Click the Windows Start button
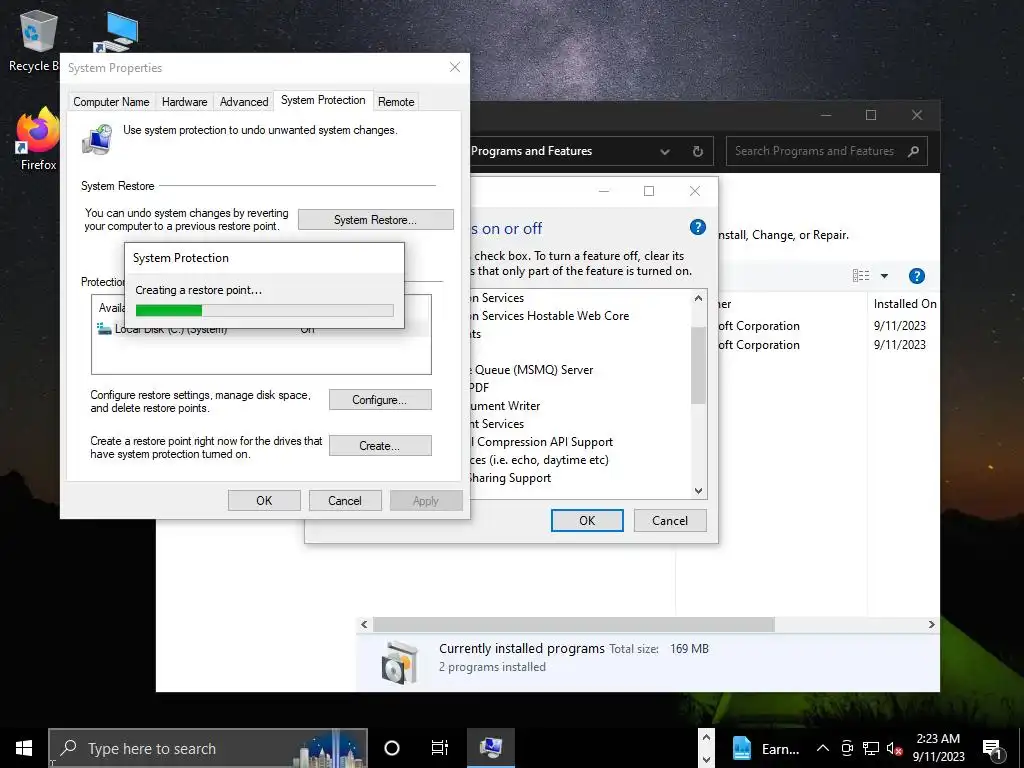The image size is (1024, 768). tap(24, 748)
